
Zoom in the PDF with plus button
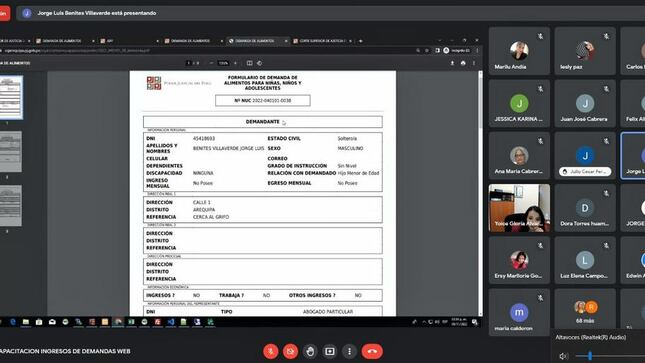[235, 63]
